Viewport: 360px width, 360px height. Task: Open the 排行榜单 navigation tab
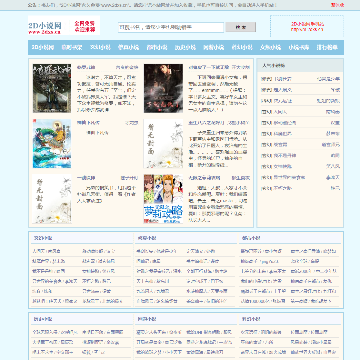pyautogui.click(x=327, y=47)
